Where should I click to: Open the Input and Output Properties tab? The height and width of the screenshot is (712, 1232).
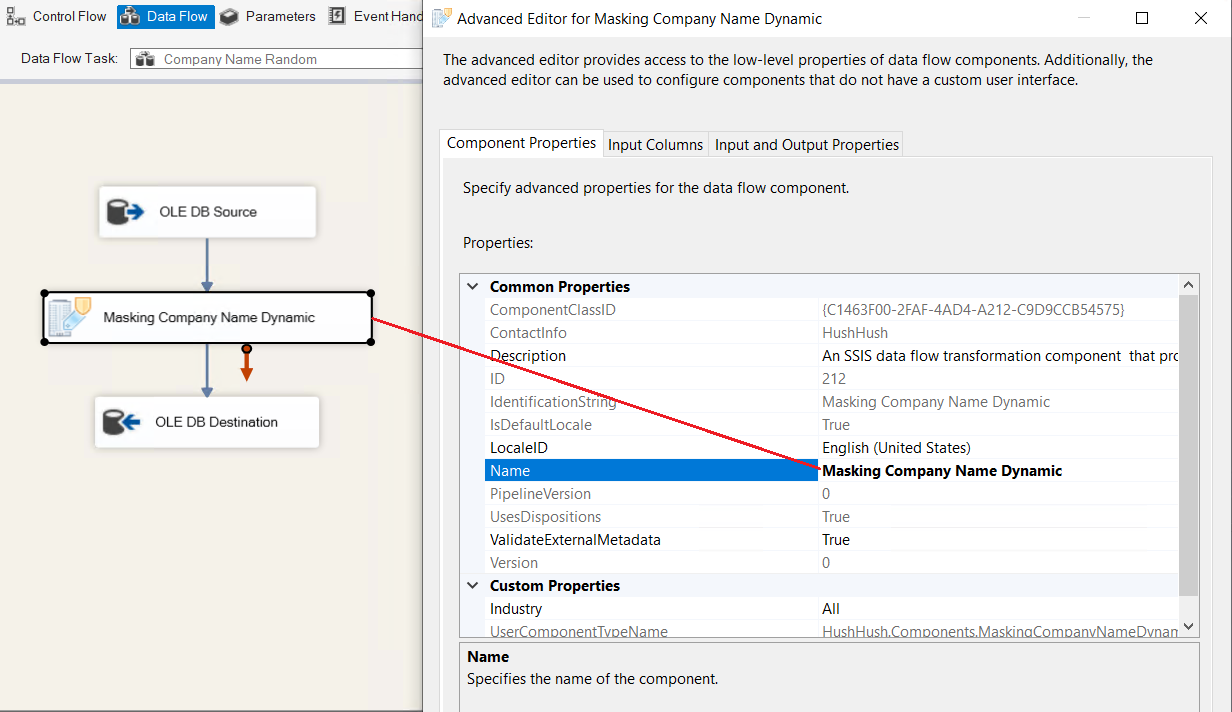pyautogui.click(x=806, y=145)
